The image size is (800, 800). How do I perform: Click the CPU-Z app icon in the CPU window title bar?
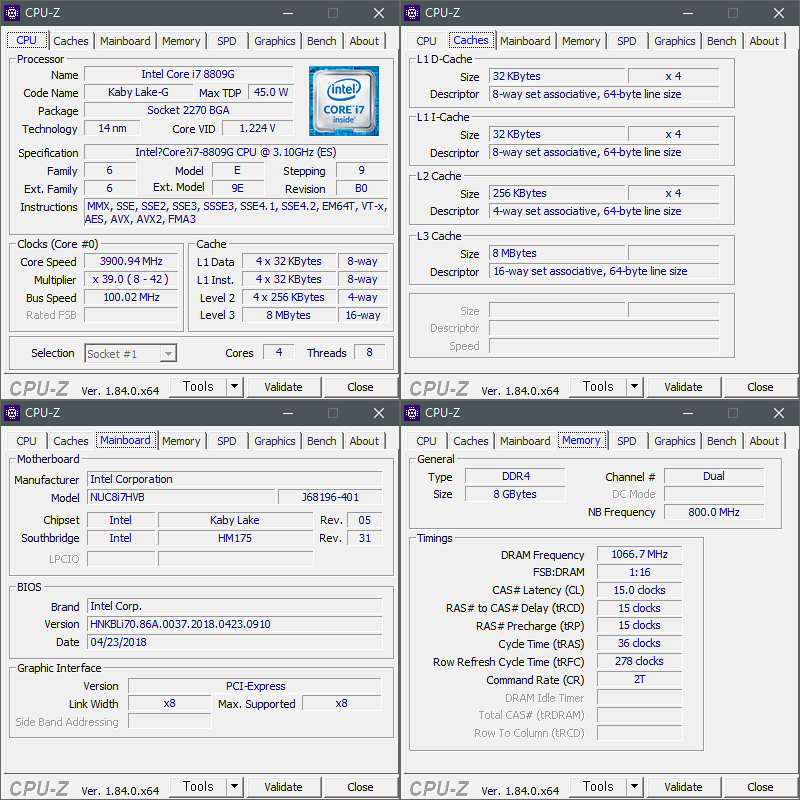click(x=12, y=13)
